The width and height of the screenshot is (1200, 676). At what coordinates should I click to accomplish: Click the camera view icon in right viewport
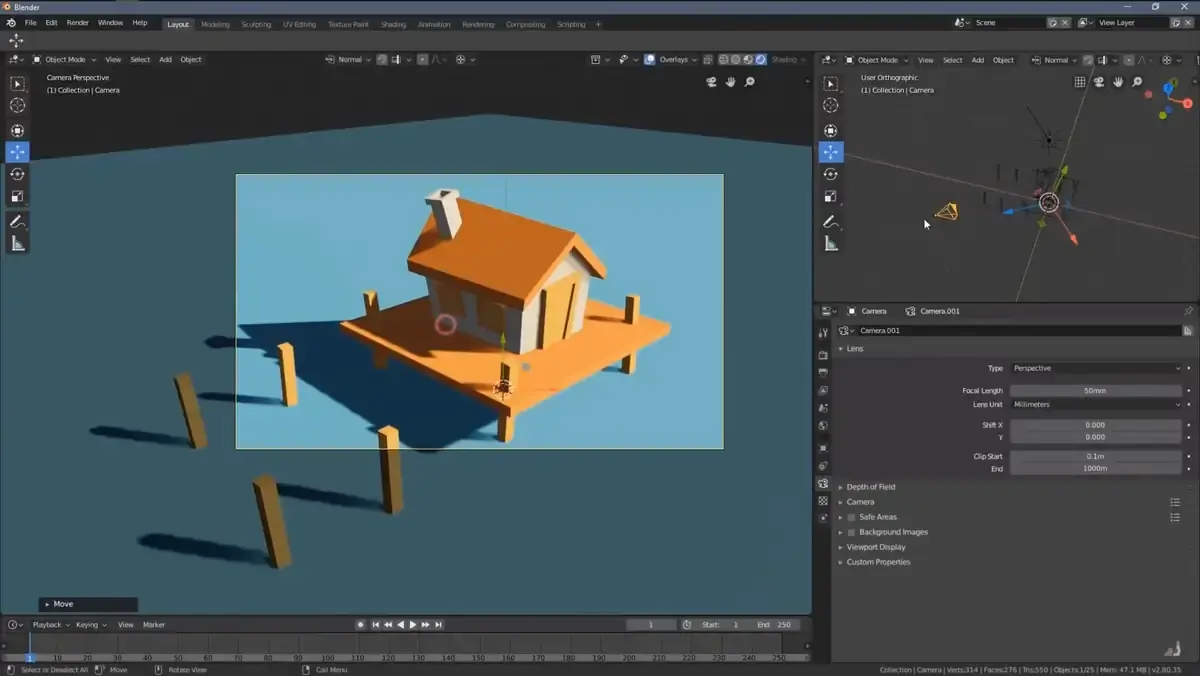pos(1099,82)
